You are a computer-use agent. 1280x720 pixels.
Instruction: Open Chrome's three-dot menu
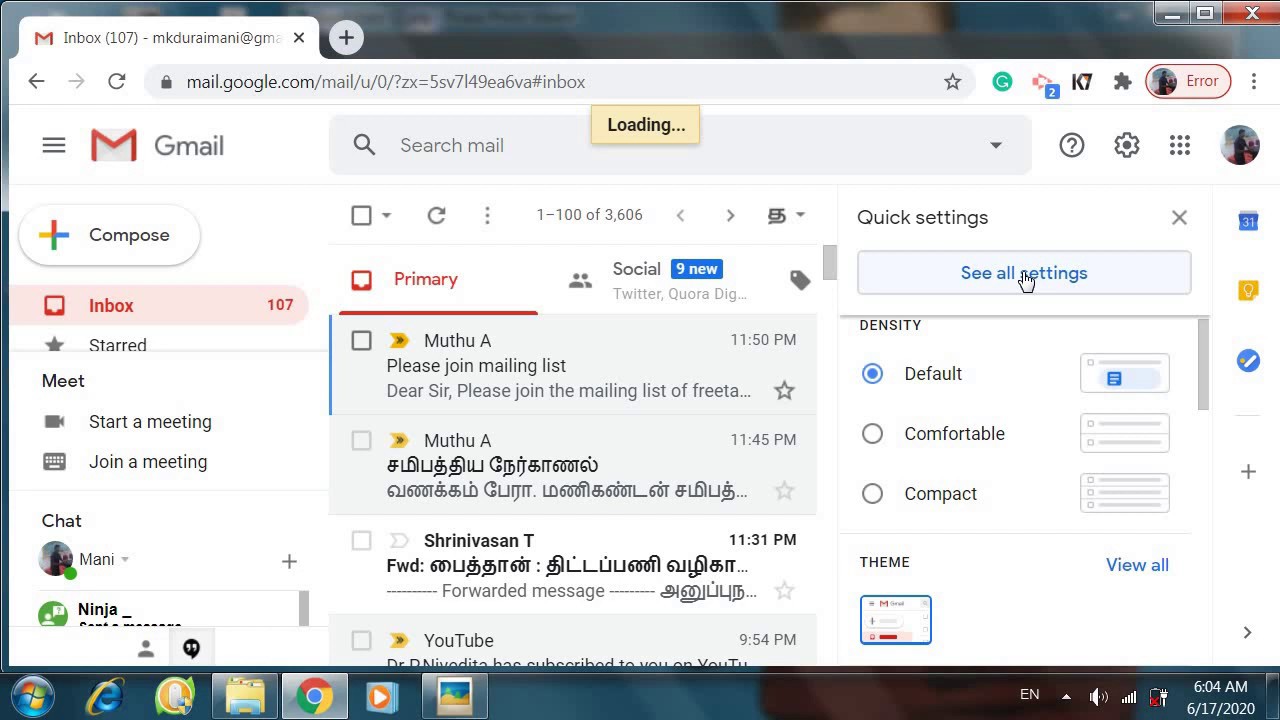click(1254, 82)
